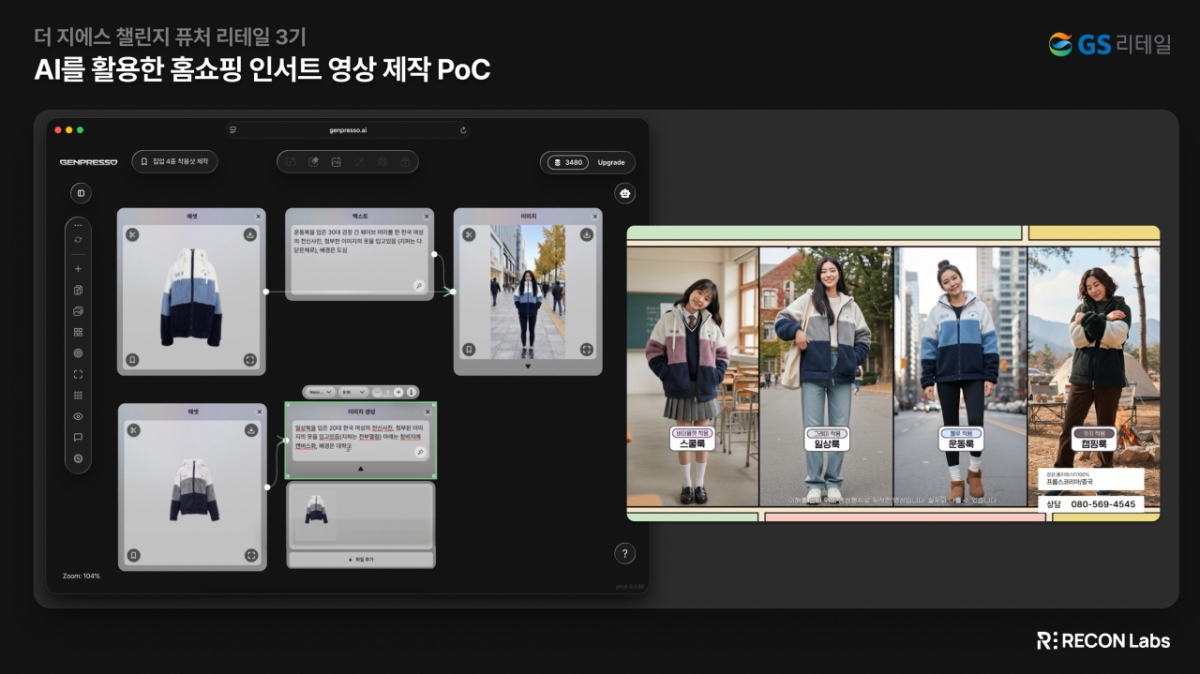Open the history clock icon

[x=78, y=458]
